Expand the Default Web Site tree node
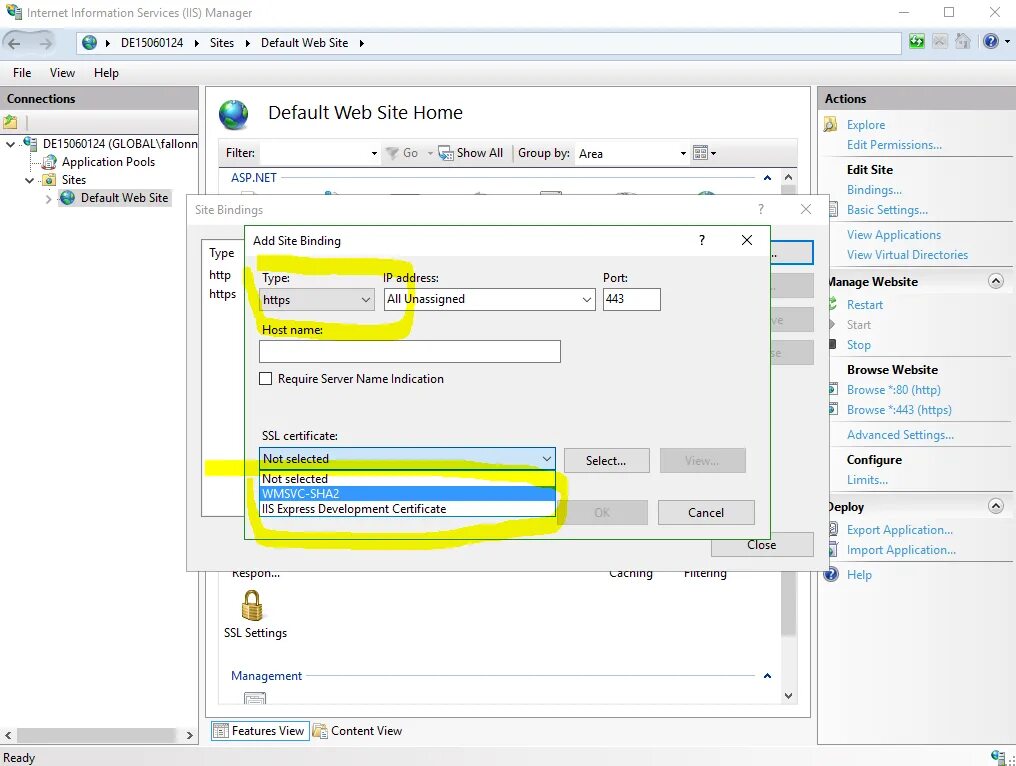 [x=49, y=198]
